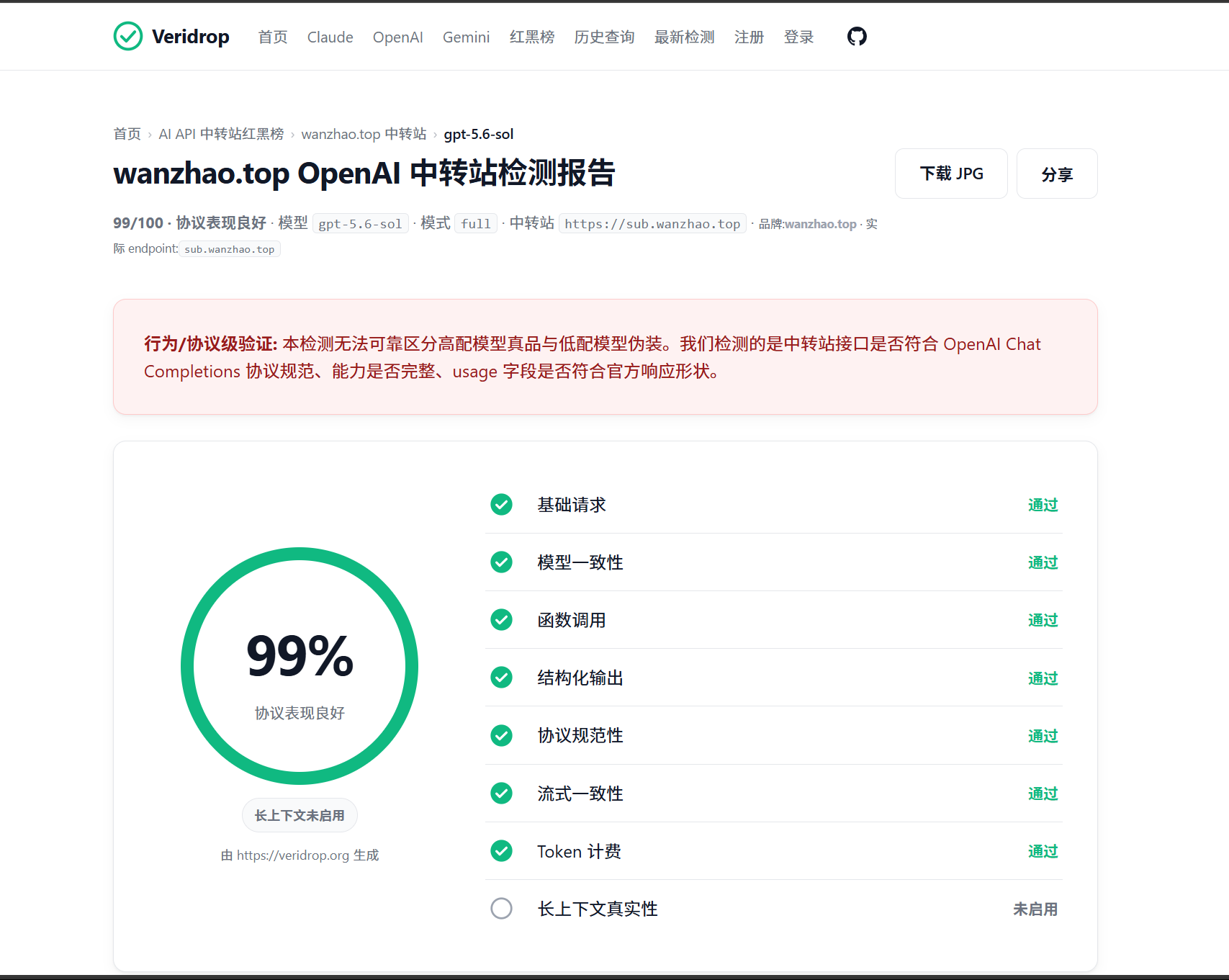The height and width of the screenshot is (980, 1229).
Task: Click green check icon beside 基础请求
Action: pyautogui.click(x=501, y=505)
